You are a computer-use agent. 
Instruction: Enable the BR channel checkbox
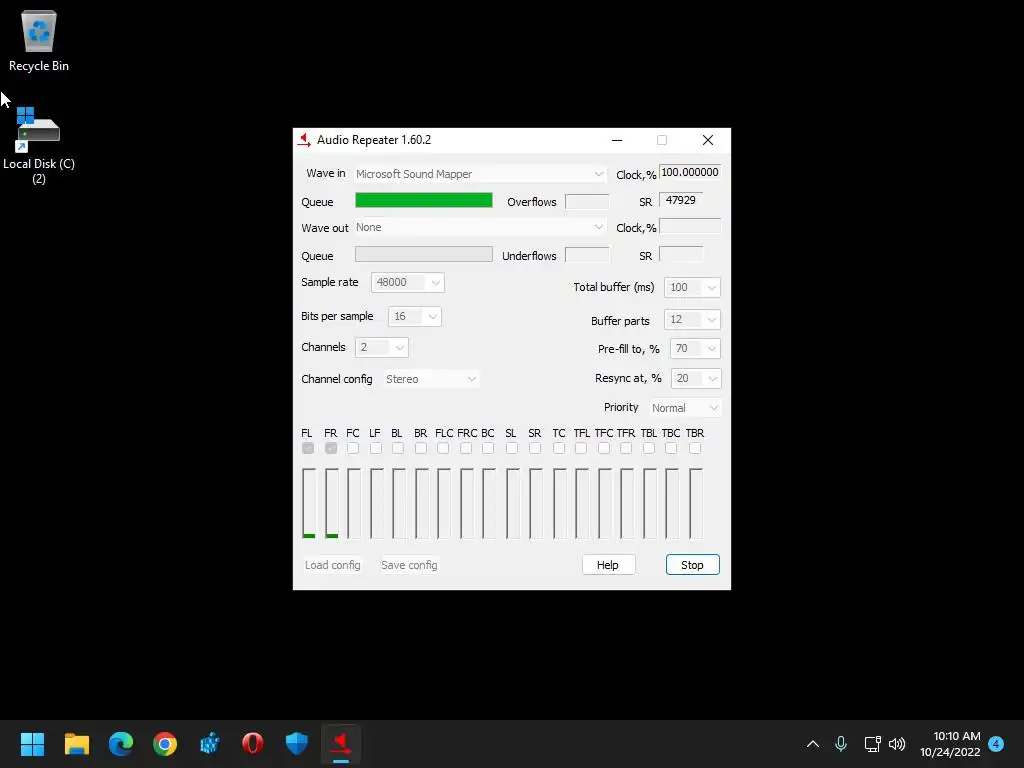pyautogui.click(x=421, y=448)
